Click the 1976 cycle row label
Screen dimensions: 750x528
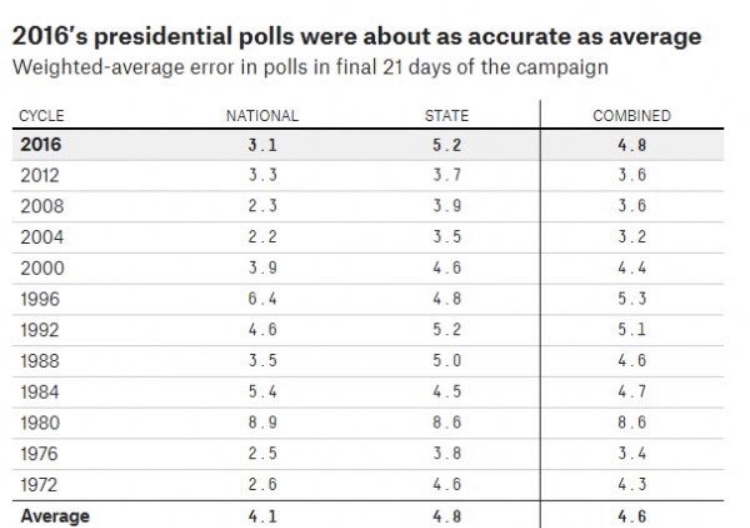click(x=39, y=454)
